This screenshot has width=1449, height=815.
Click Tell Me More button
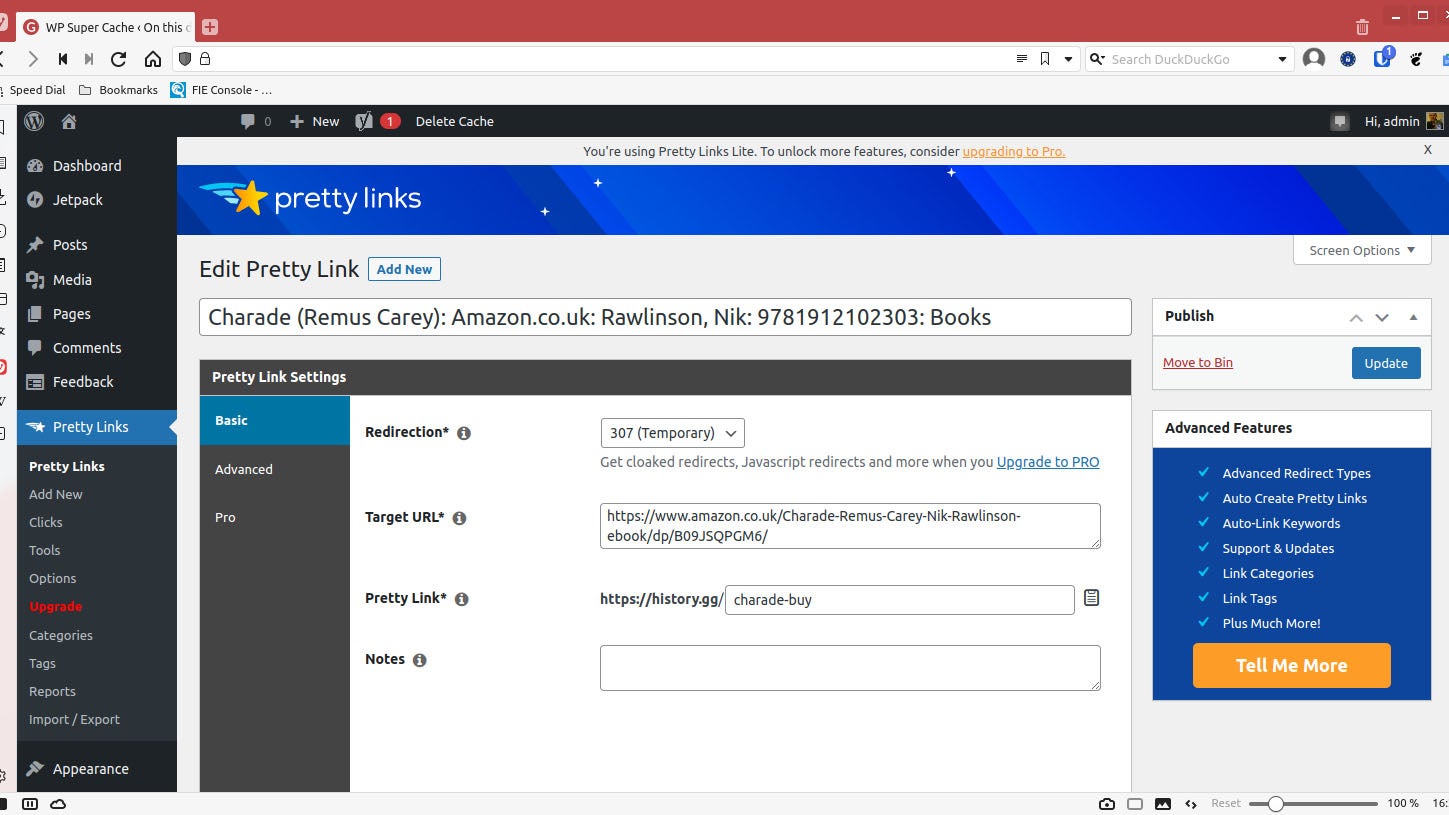[1291, 665]
